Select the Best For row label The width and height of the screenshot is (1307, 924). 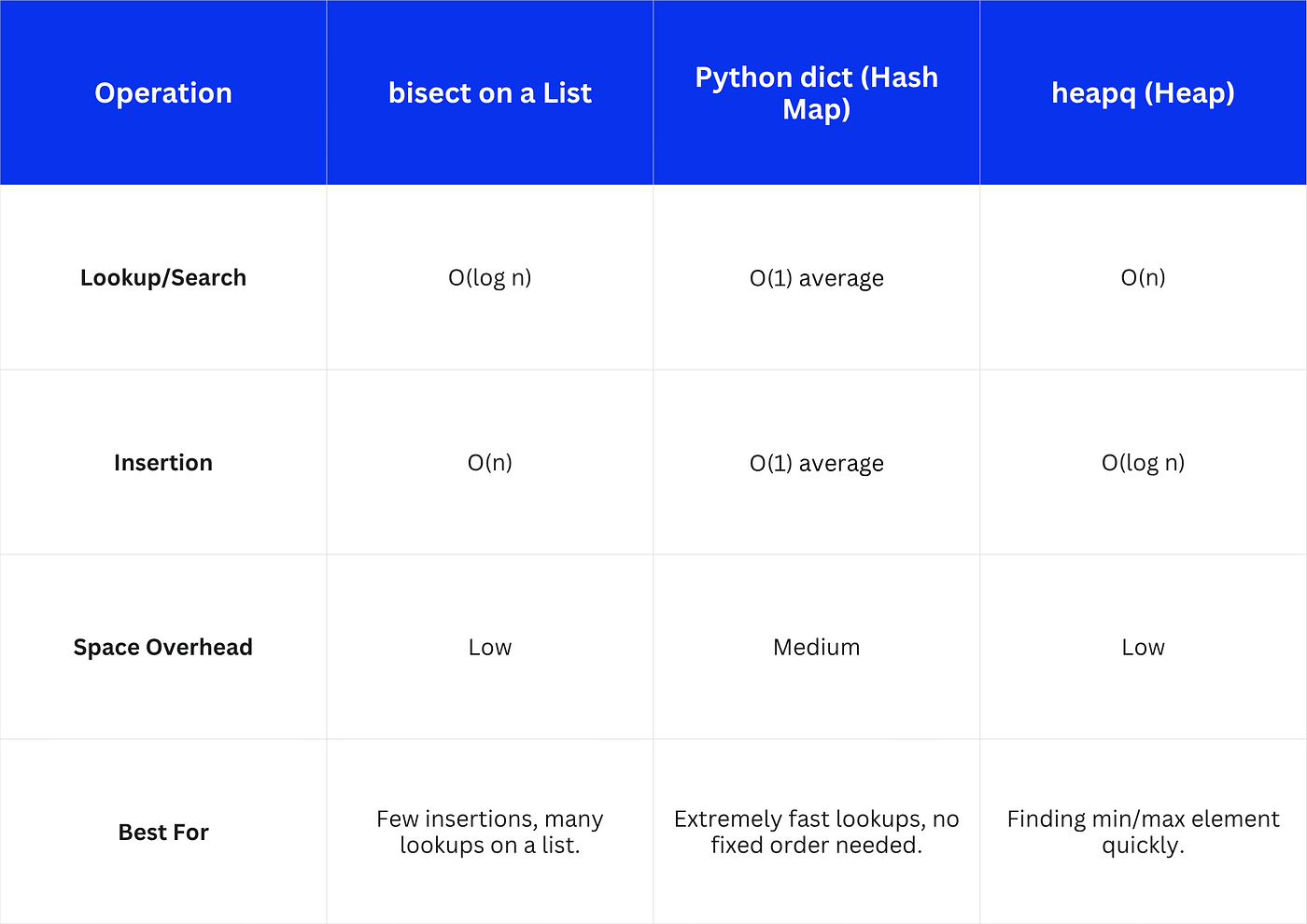pos(163,832)
